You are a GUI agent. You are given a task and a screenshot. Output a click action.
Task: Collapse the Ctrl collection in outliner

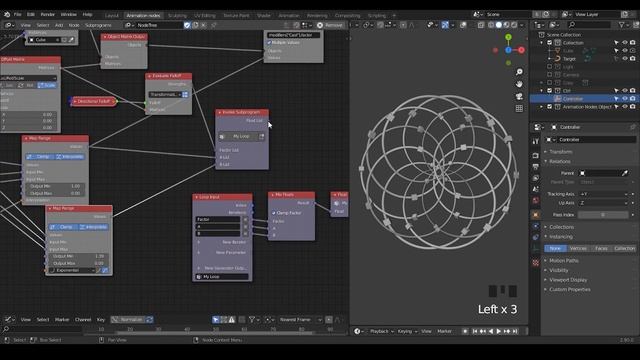click(542, 91)
